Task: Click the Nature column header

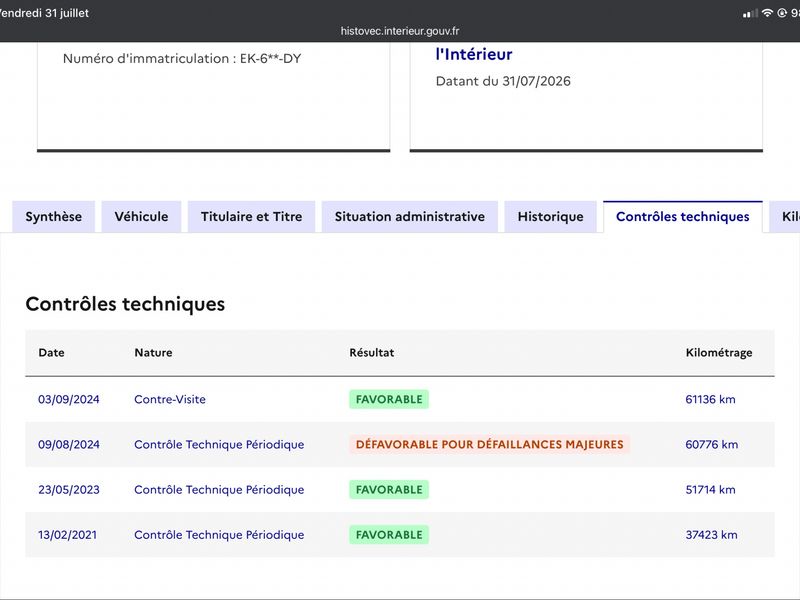Action: [153, 353]
